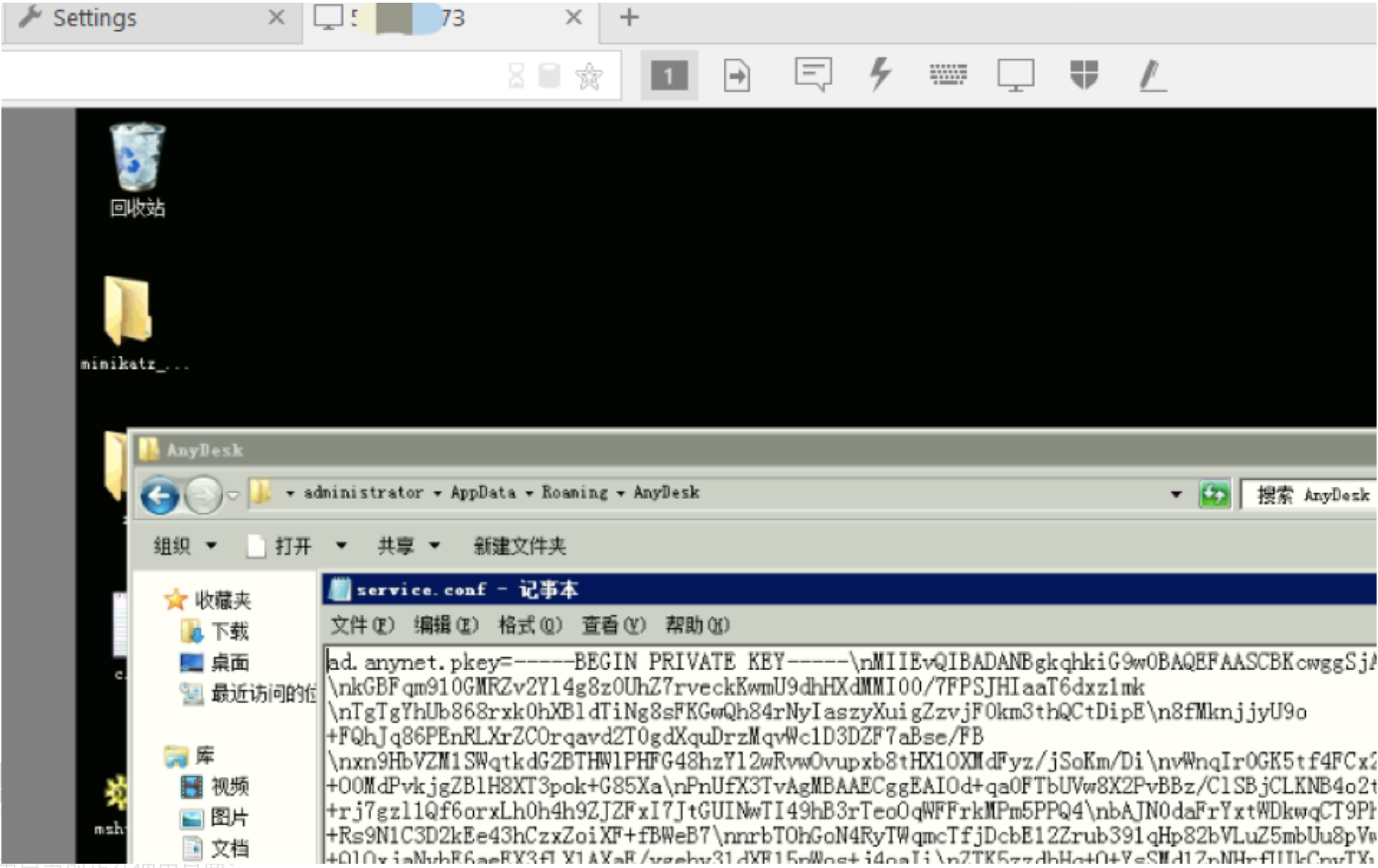Image resolution: width=1378 pixels, height=868 pixels.
Task: Click ad.anynet.pkey text line in Notepad
Action: click(x=851, y=662)
